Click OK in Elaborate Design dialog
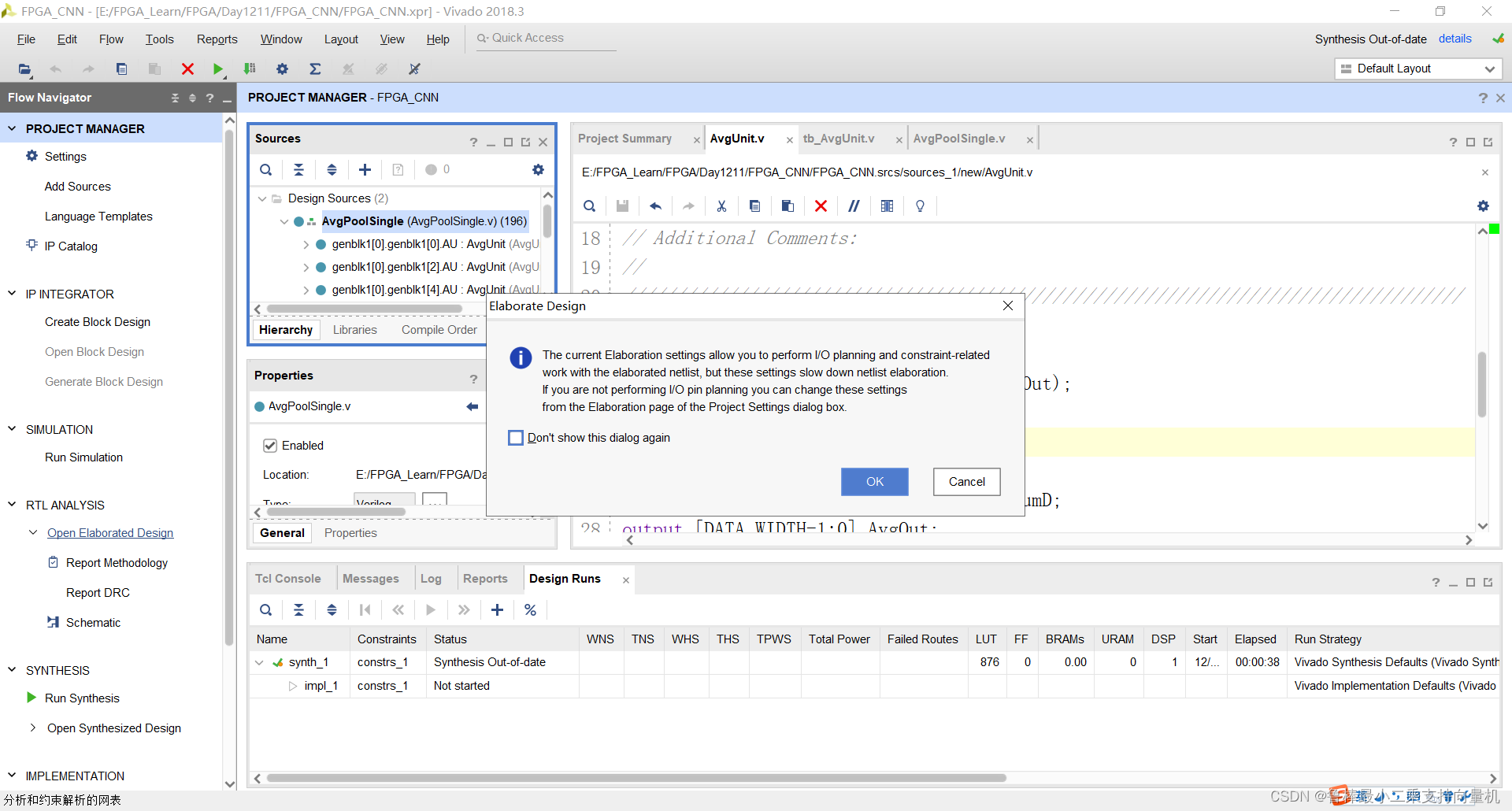 pyautogui.click(x=874, y=482)
